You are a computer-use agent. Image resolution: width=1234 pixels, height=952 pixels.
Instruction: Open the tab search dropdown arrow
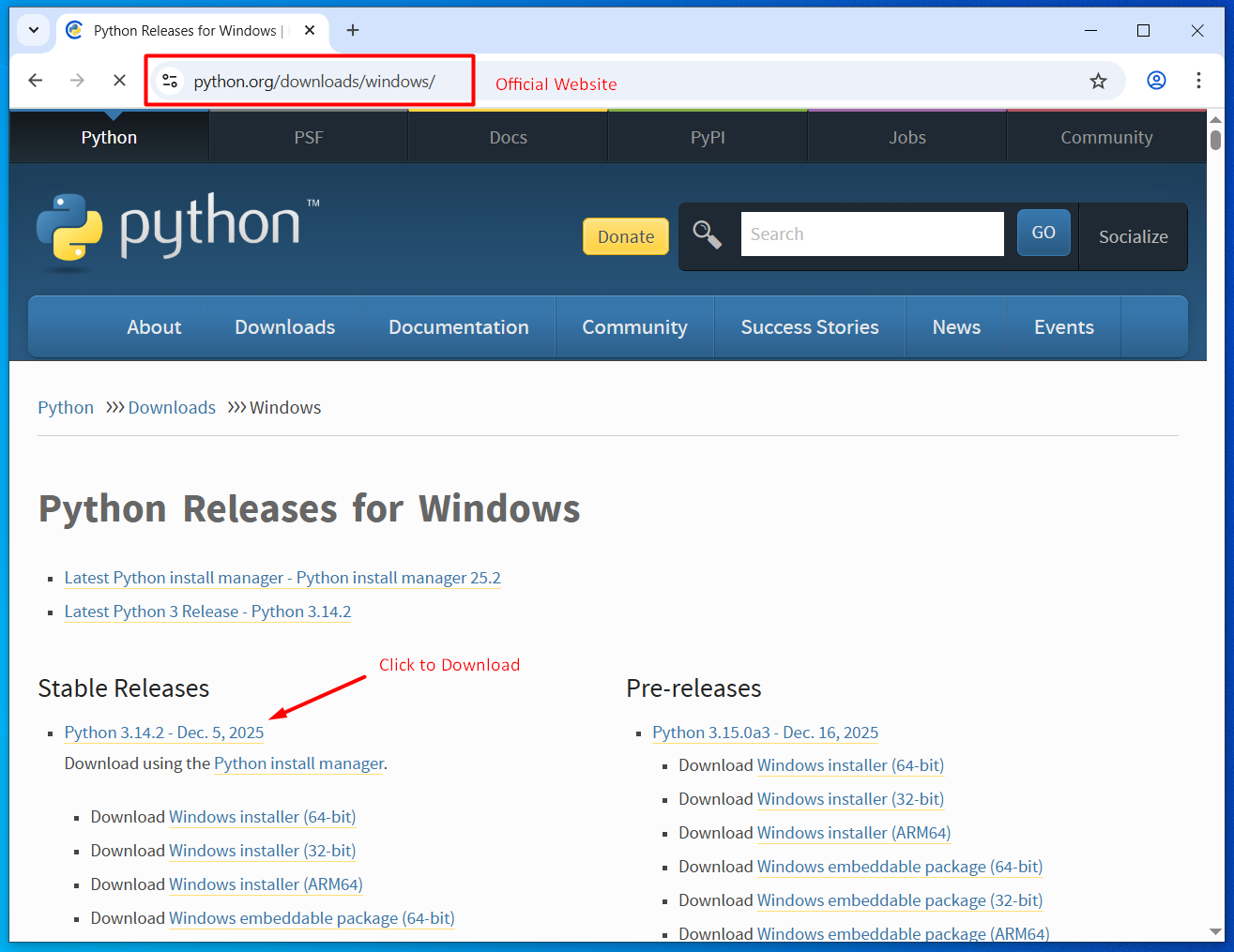[x=34, y=30]
